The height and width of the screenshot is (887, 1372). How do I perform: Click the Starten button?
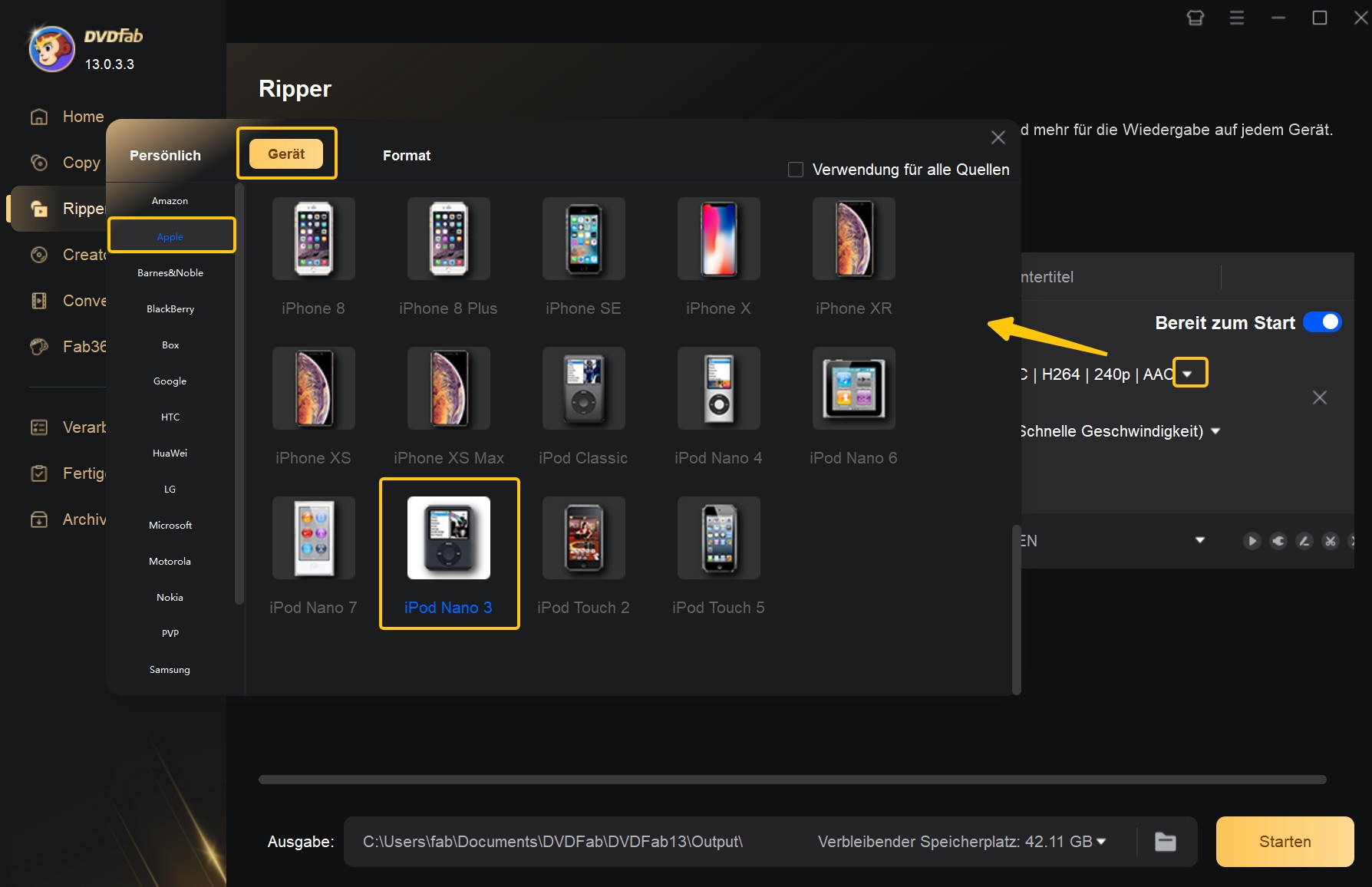click(1285, 842)
